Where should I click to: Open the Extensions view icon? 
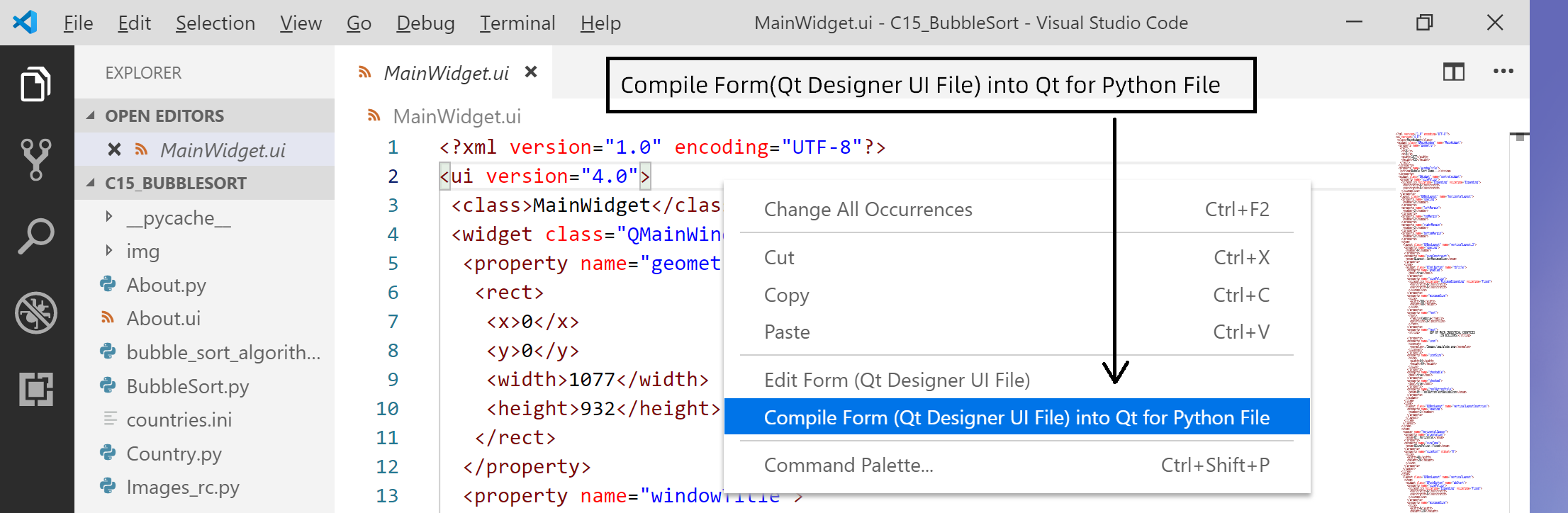(36, 389)
